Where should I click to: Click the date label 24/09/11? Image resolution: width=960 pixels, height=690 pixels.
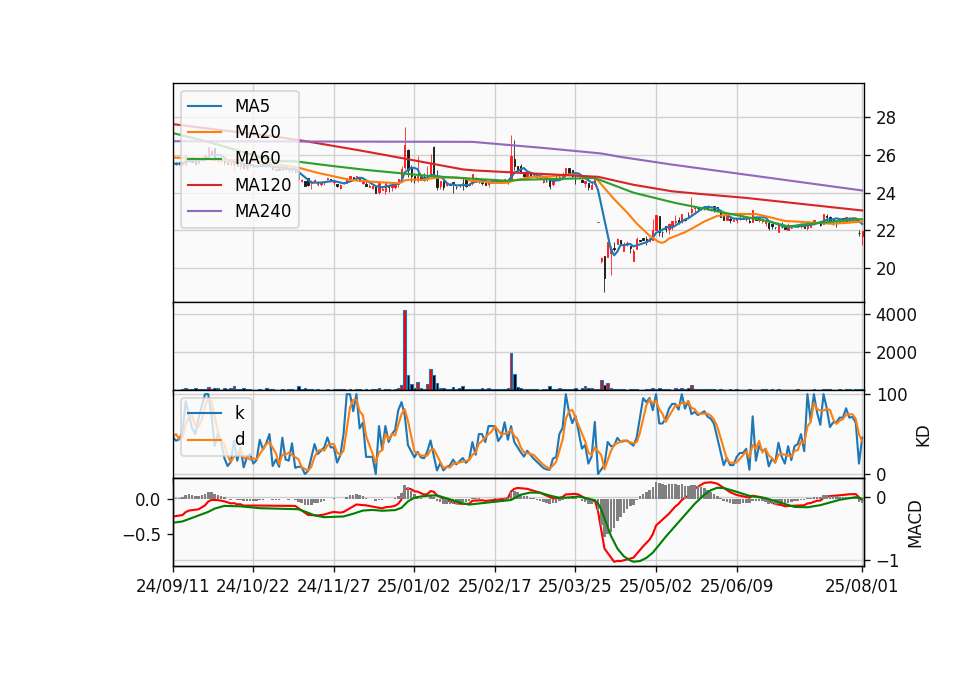[x=173, y=587]
